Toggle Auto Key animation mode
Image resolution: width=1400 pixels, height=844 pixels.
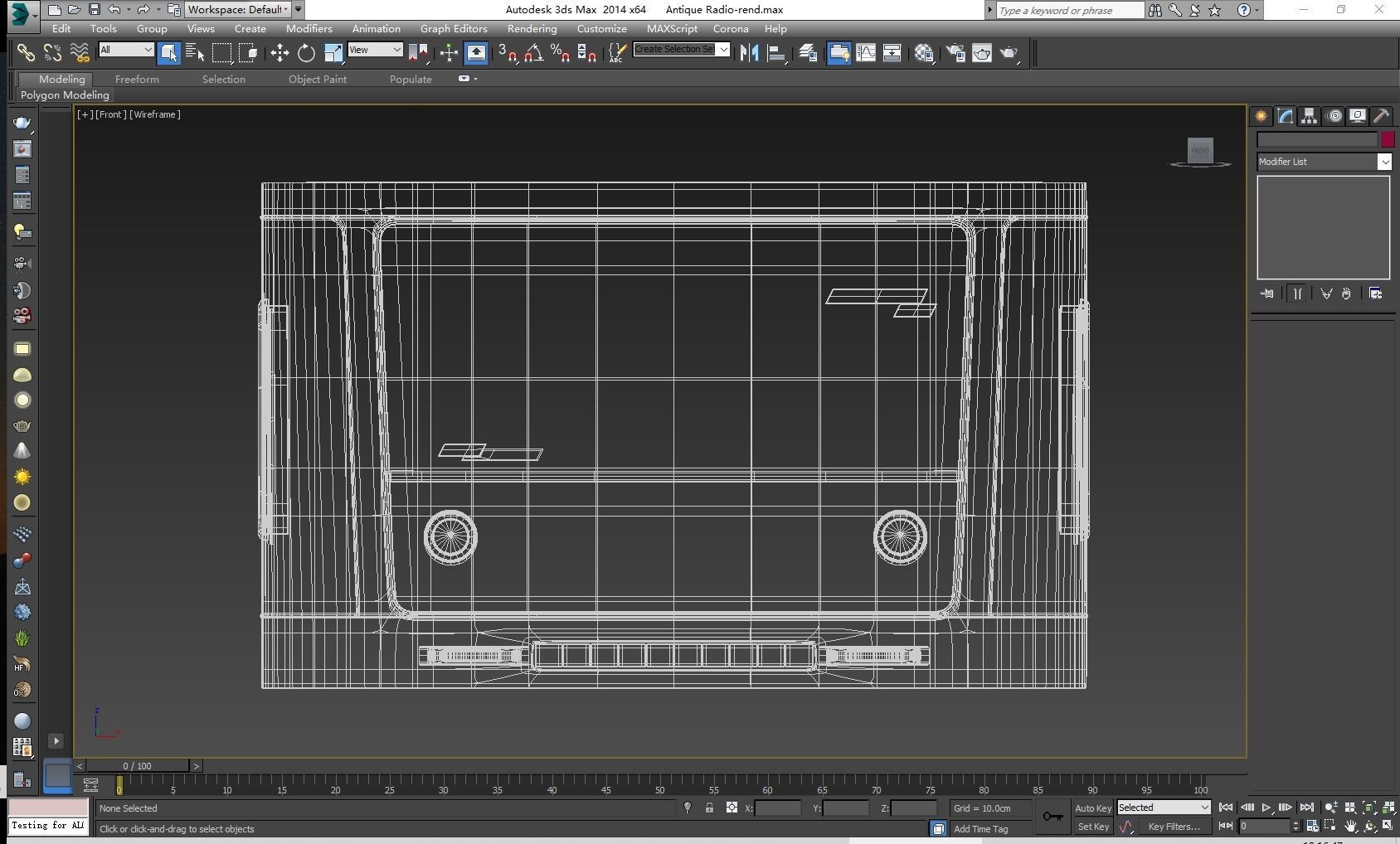pos(1093,808)
